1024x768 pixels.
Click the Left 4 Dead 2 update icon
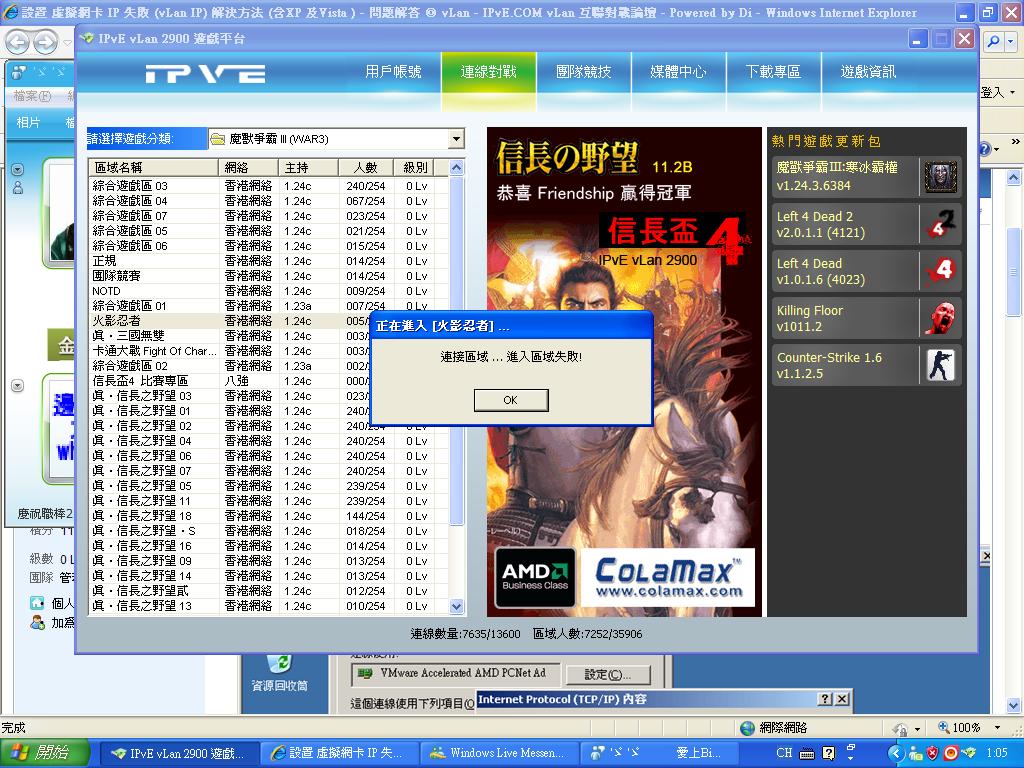point(940,224)
